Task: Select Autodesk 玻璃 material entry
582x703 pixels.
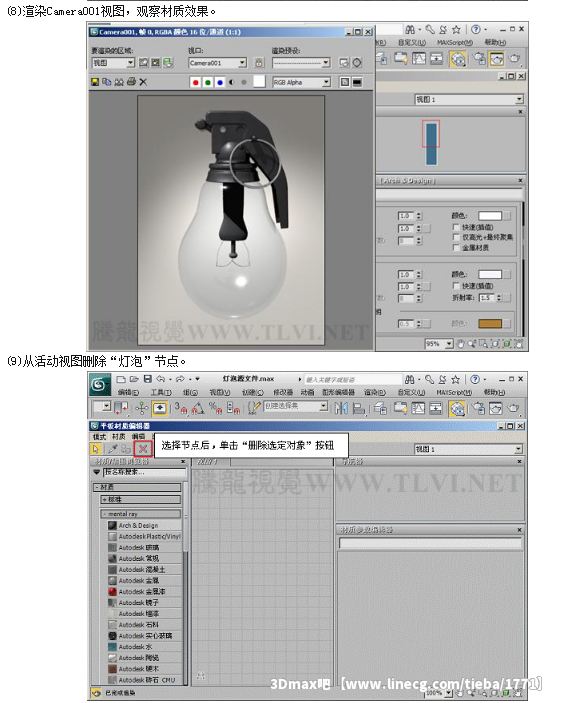Action: [145, 547]
